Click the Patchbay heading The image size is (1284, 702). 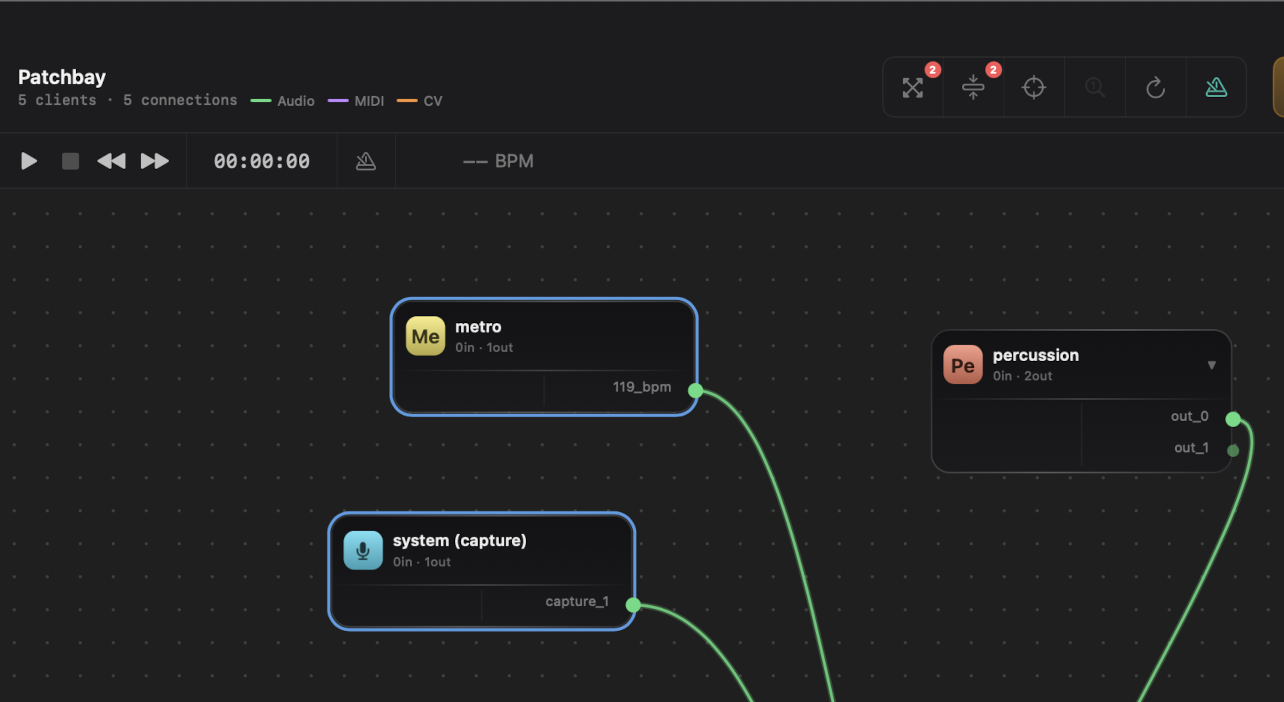[x=61, y=77]
